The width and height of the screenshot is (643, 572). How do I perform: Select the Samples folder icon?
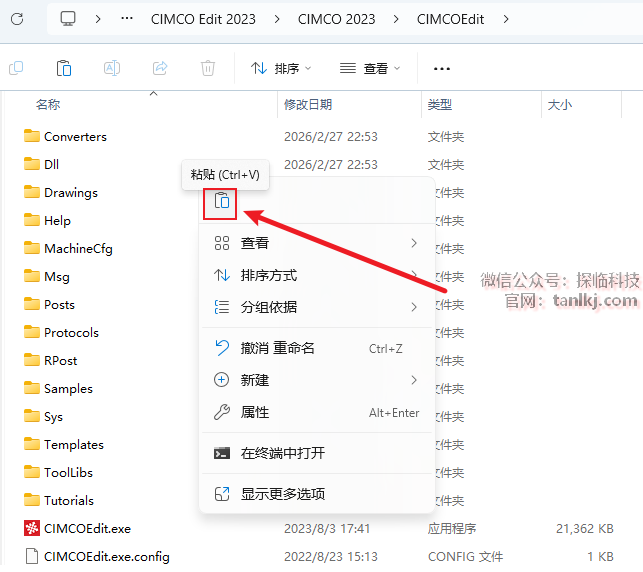[32, 388]
